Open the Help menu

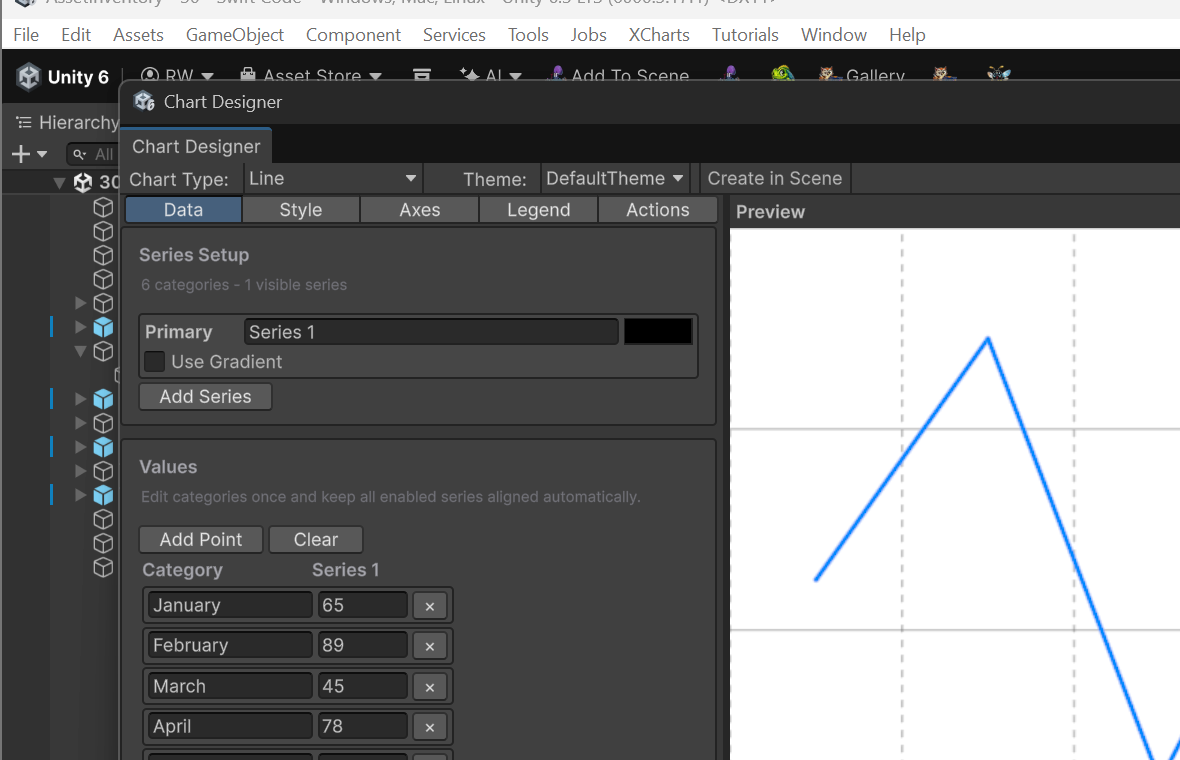907,35
